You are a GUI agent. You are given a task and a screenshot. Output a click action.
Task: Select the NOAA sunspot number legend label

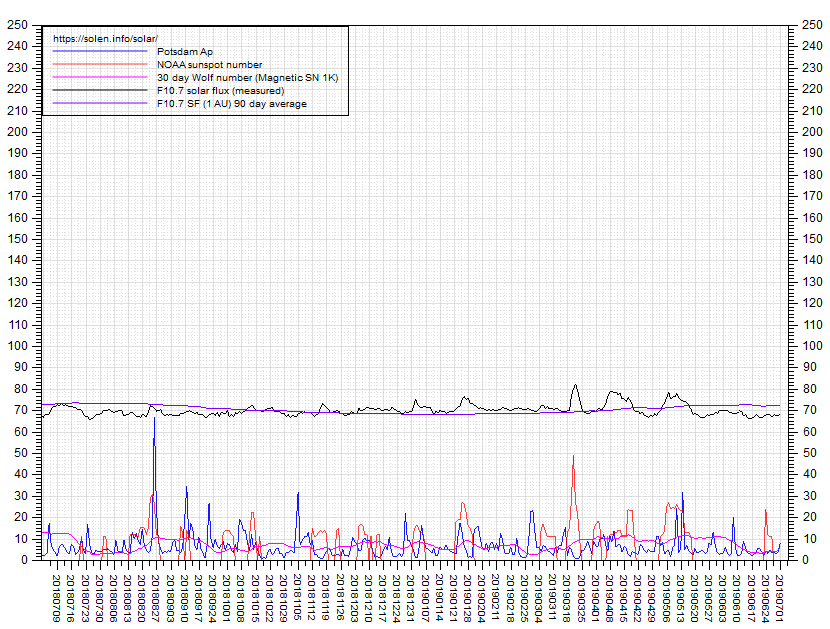click(210, 65)
